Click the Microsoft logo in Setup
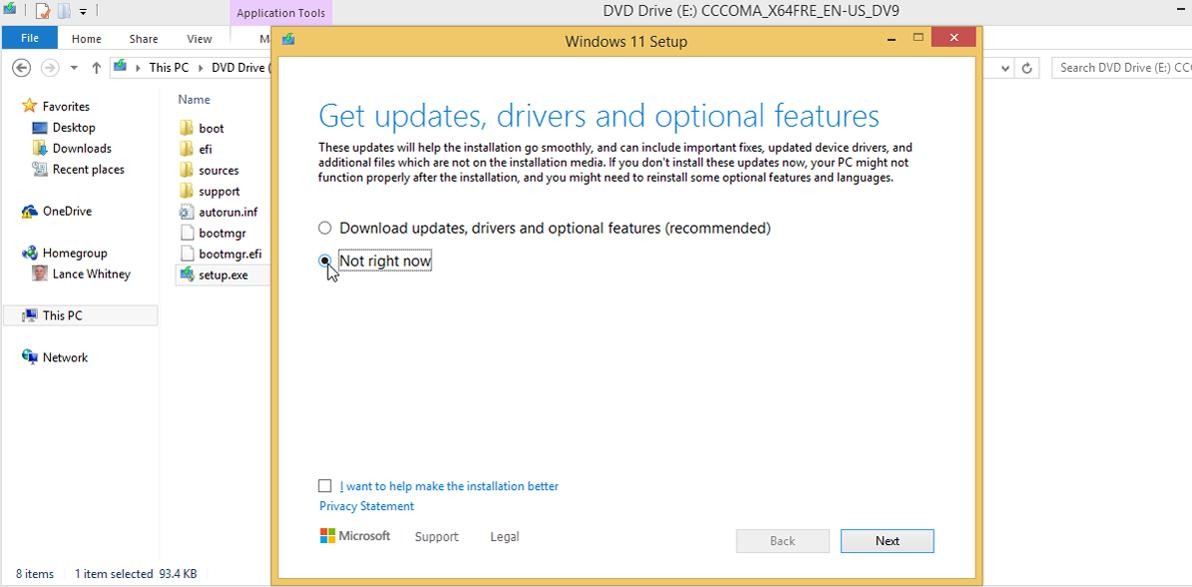Image resolution: width=1192 pixels, height=587 pixels. tap(355, 536)
